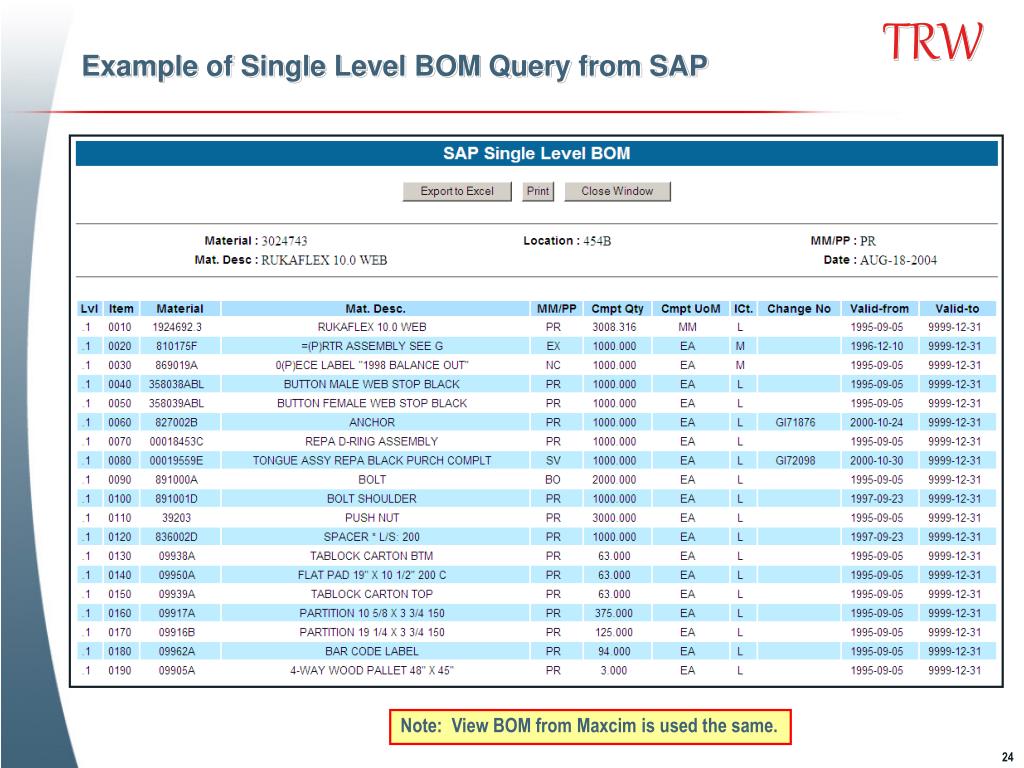The width and height of the screenshot is (1024, 768).
Task: Select the Change No column header
Action: (x=799, y=308)
